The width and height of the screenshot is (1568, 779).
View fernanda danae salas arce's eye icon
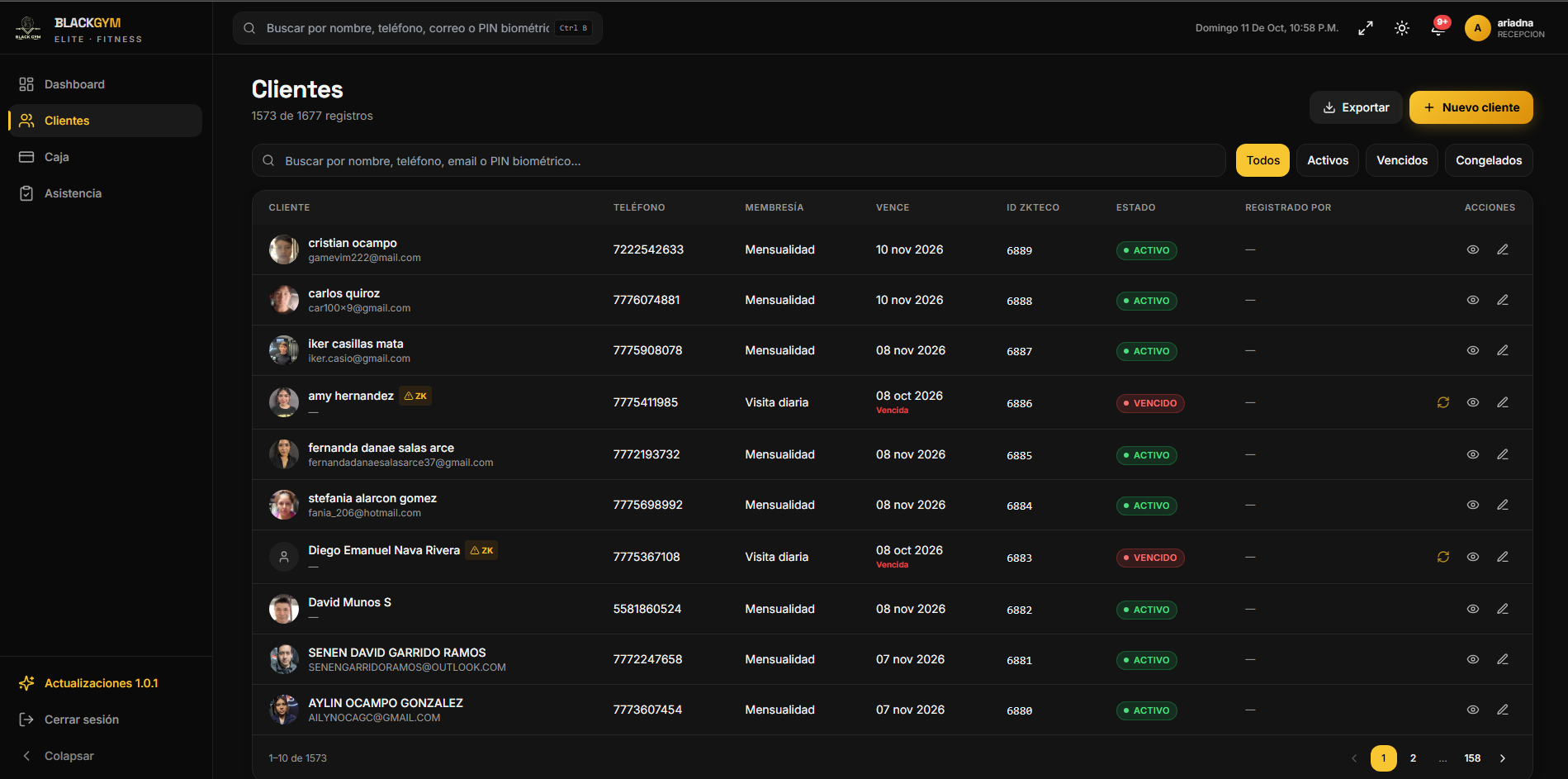1473,454
